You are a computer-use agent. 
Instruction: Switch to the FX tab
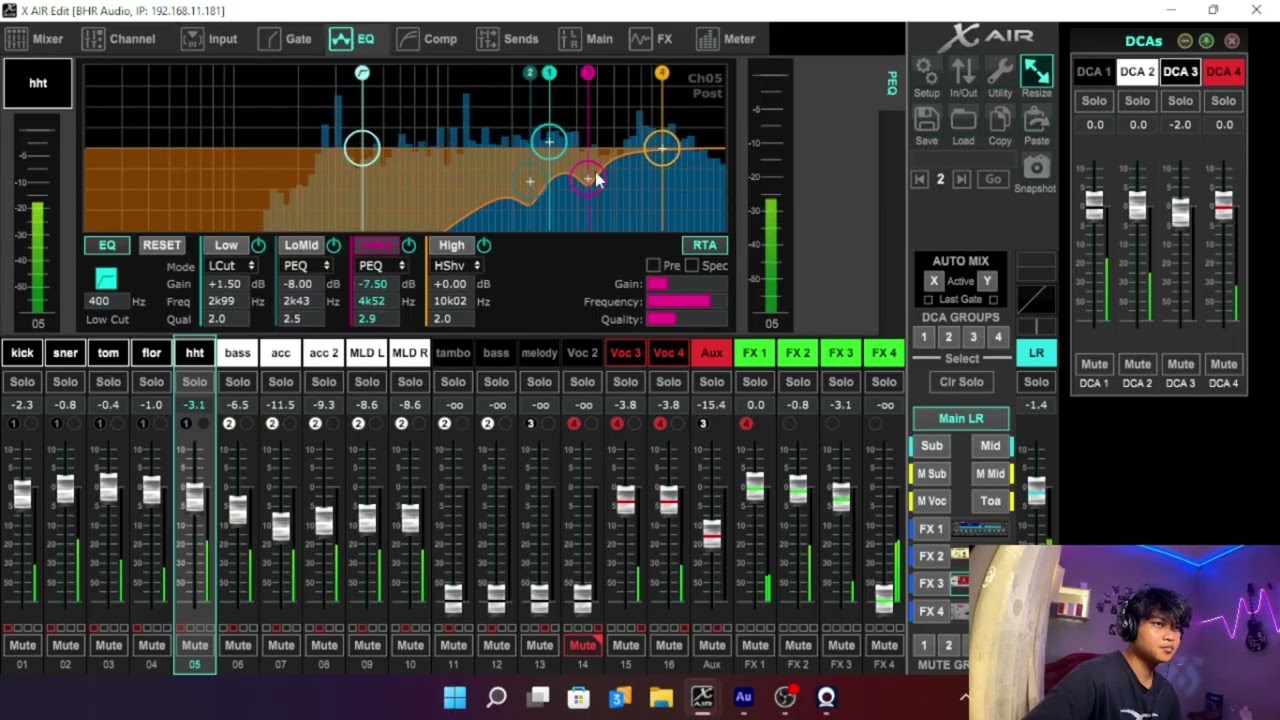[651, 39]
